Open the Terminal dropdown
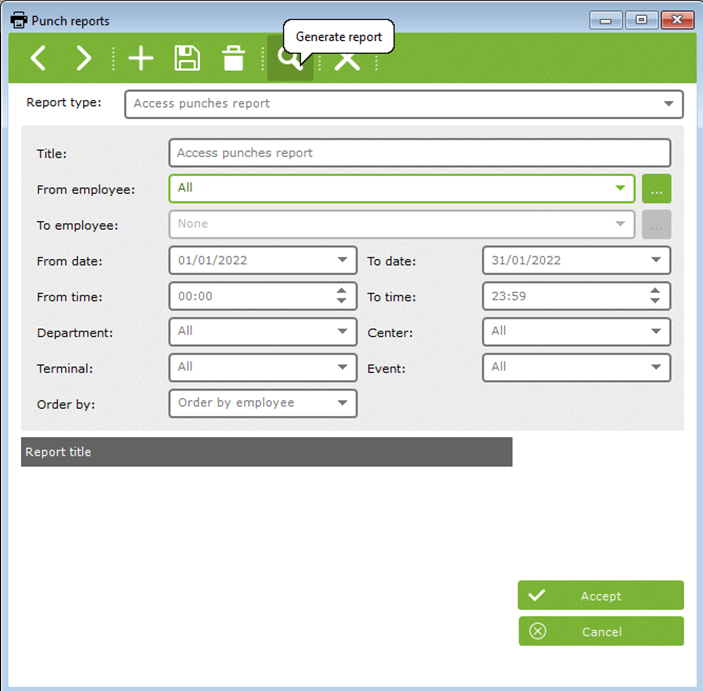The image size is (703, 691). click(x=263, y=368)
